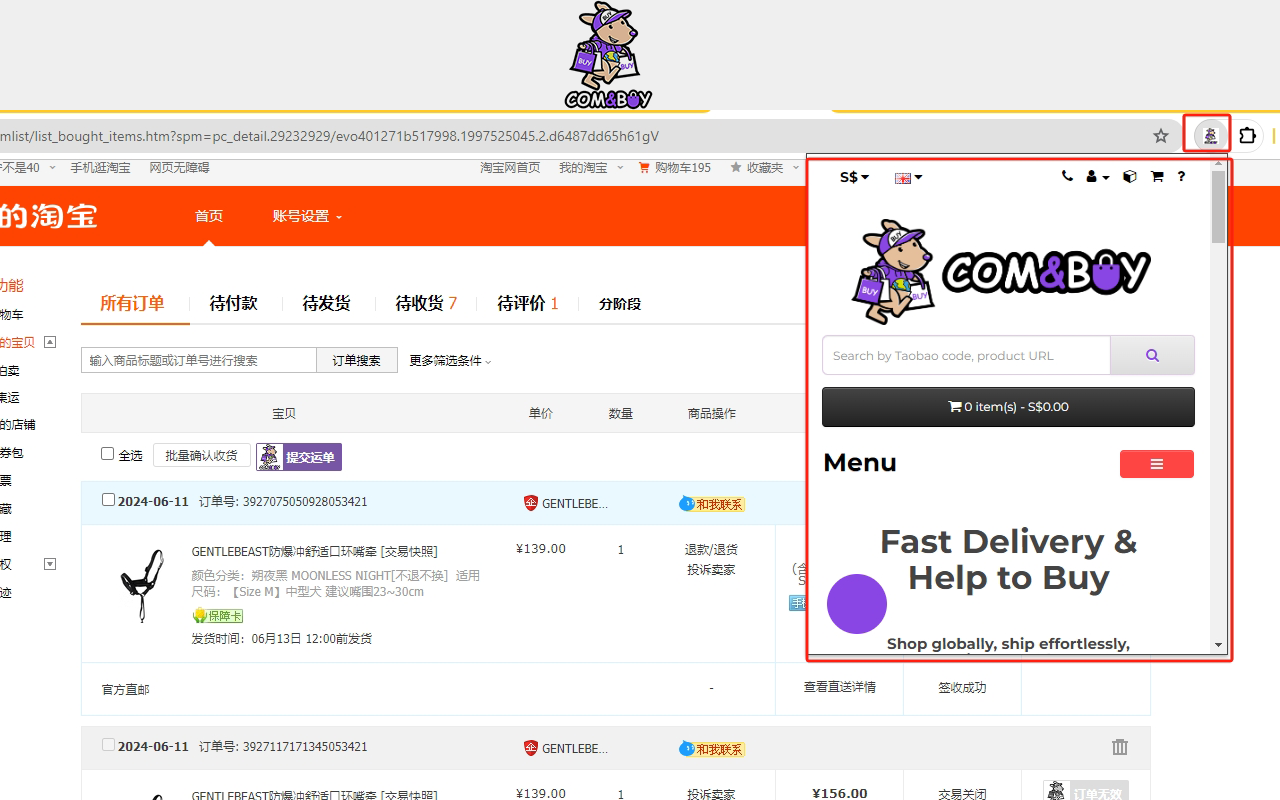Click 和我联系 chat icon for order 3927117171345053421
This screenshot has height=800, width=1280.
click(x=712, y=748)
